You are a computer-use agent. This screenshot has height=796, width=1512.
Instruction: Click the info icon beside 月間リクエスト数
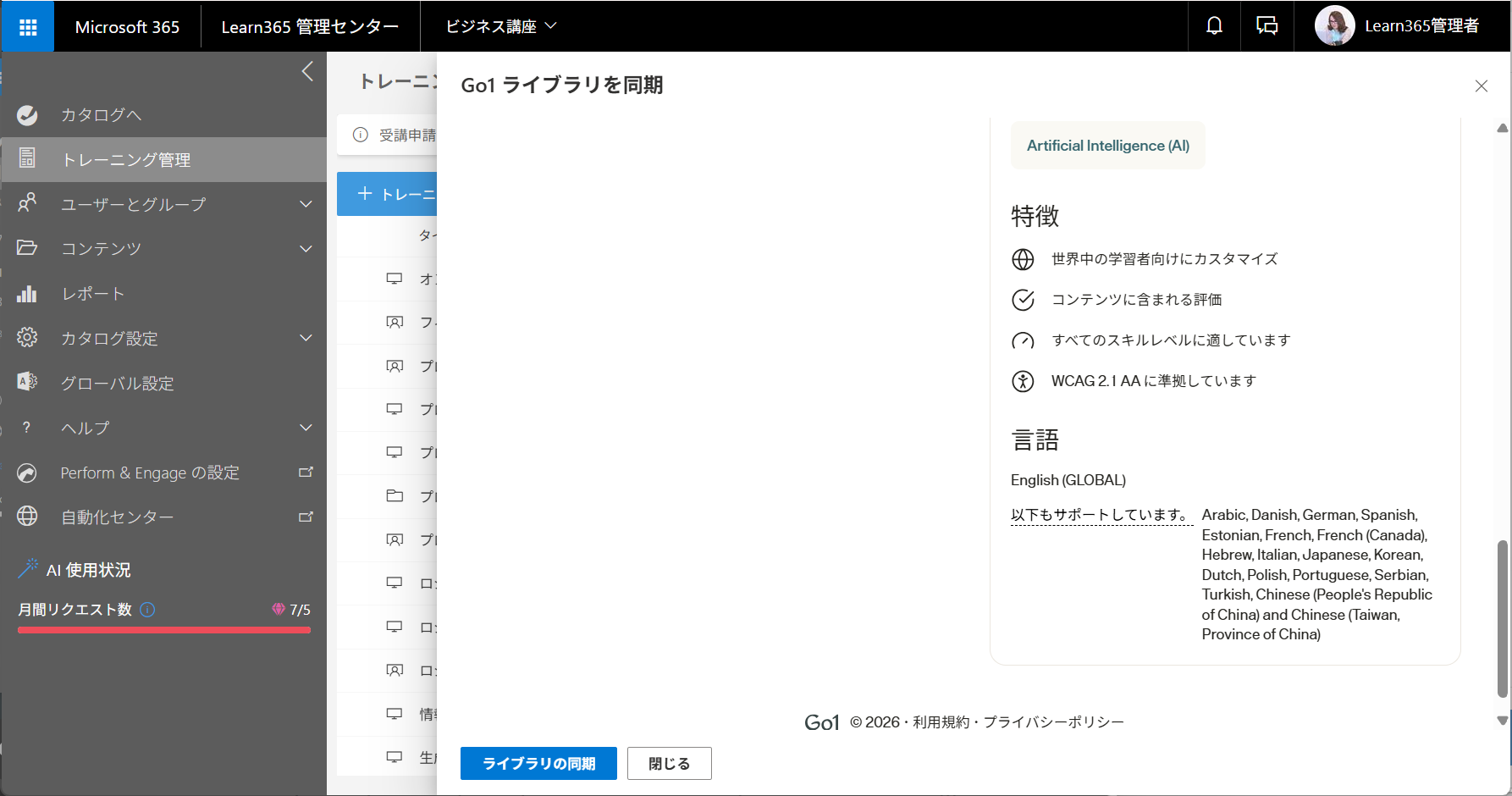pyautogui.click(x=147, y=610)
